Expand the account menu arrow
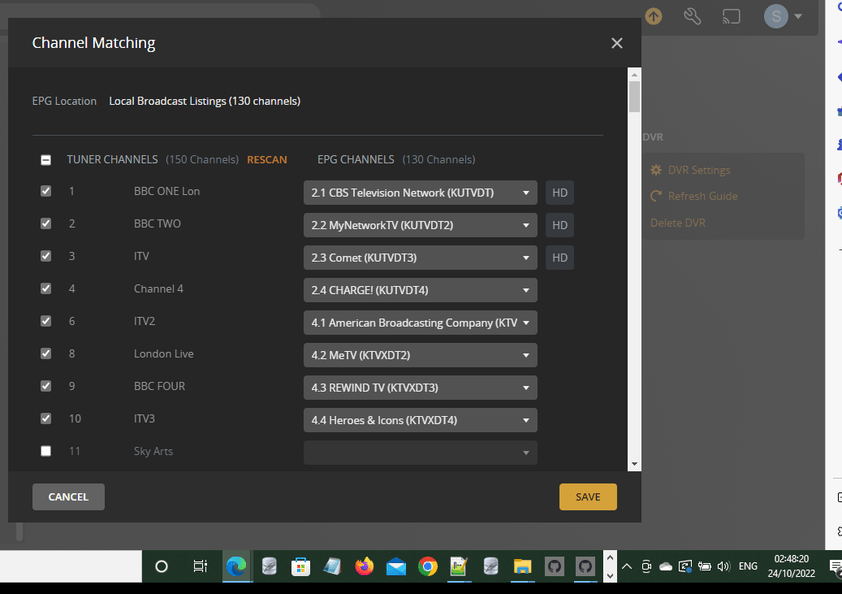This screenshot has height=594, width=842. pyautogui.click(x=798, y=17)
